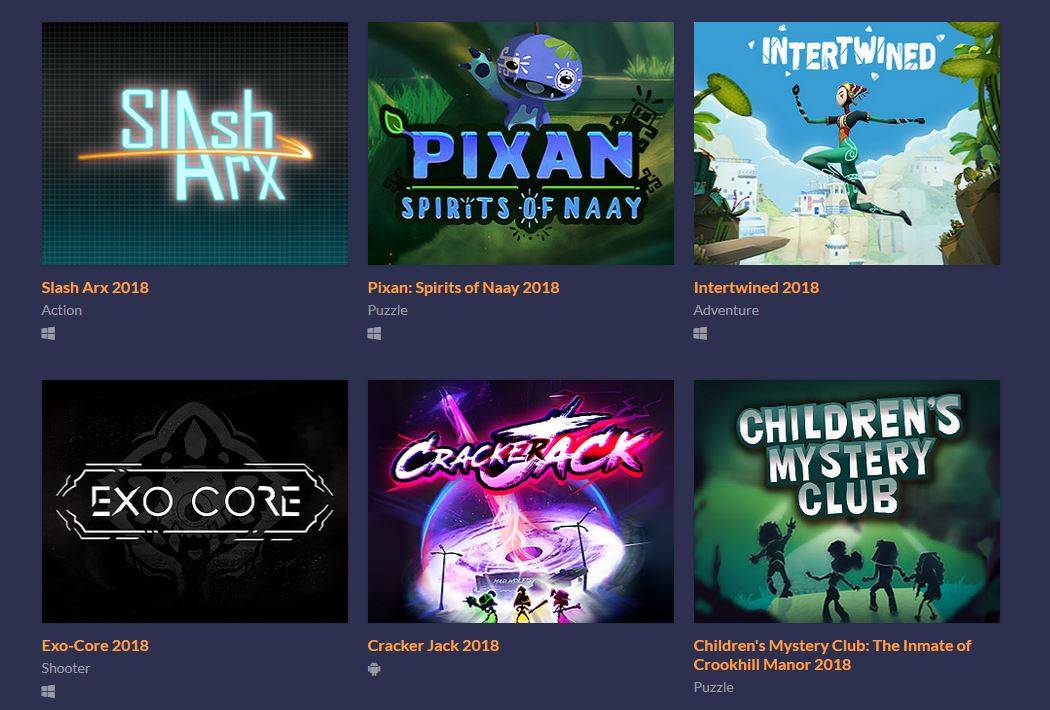Follow the Slash Arx 2018 title link

(95, 287)
